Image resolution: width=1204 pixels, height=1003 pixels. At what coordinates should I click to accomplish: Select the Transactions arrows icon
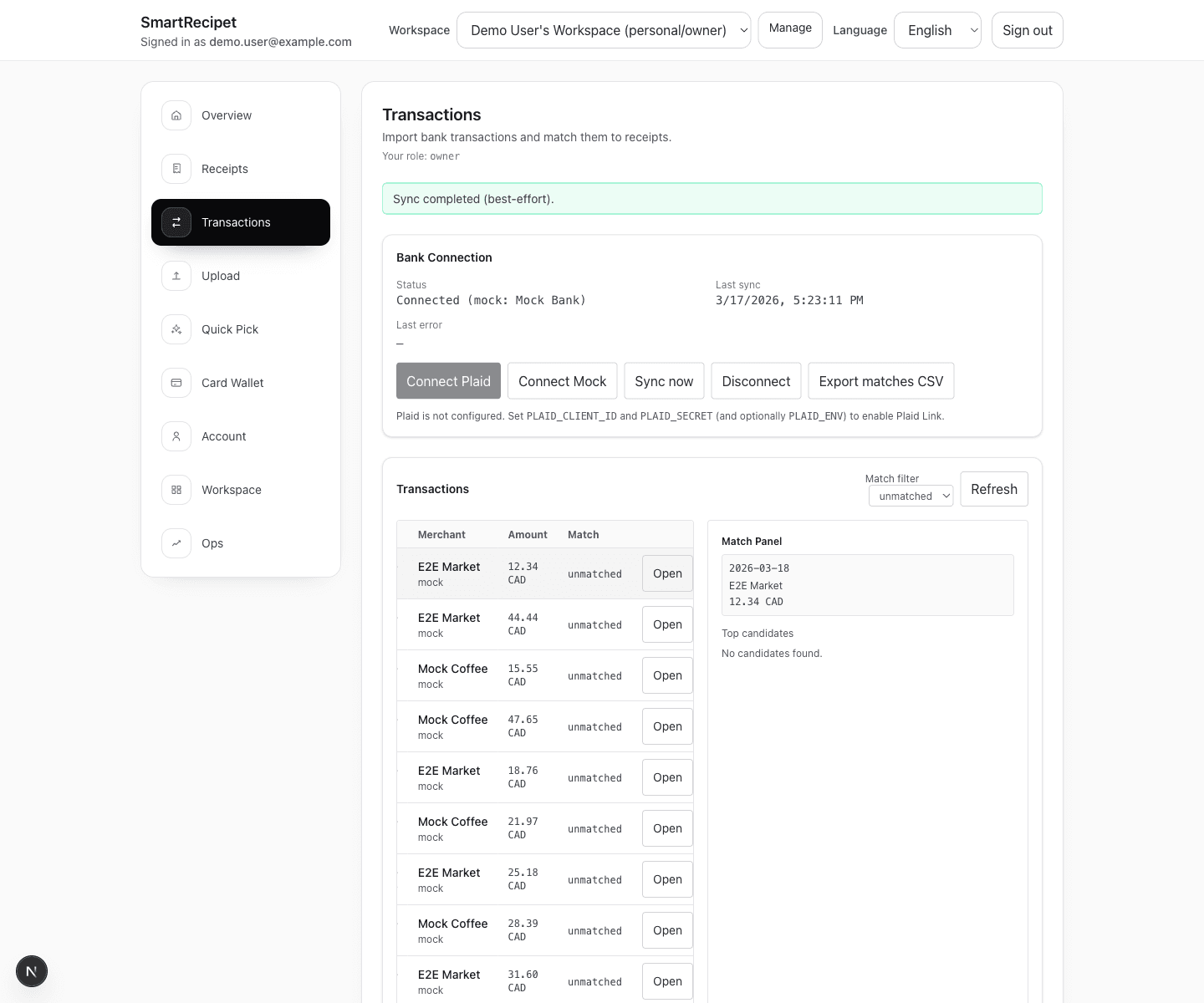(176, 222)
